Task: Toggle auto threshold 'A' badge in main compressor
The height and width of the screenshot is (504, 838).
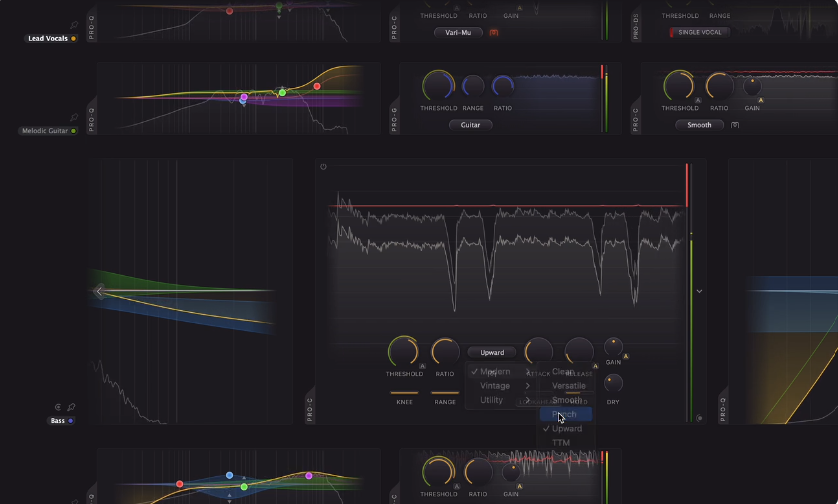Action: (423, 366)
